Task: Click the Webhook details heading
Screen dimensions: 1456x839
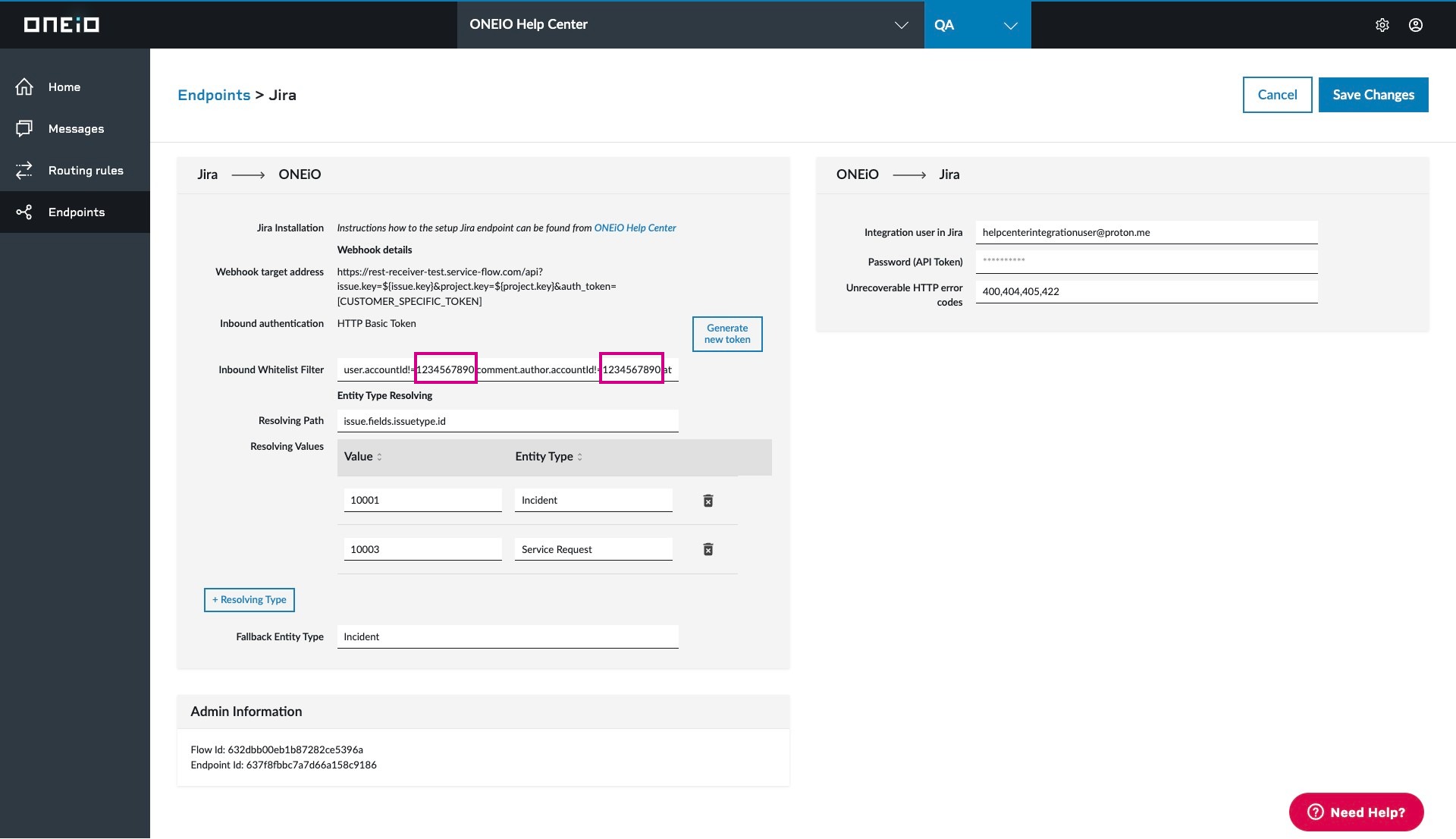Action: [x=375, y=250]
